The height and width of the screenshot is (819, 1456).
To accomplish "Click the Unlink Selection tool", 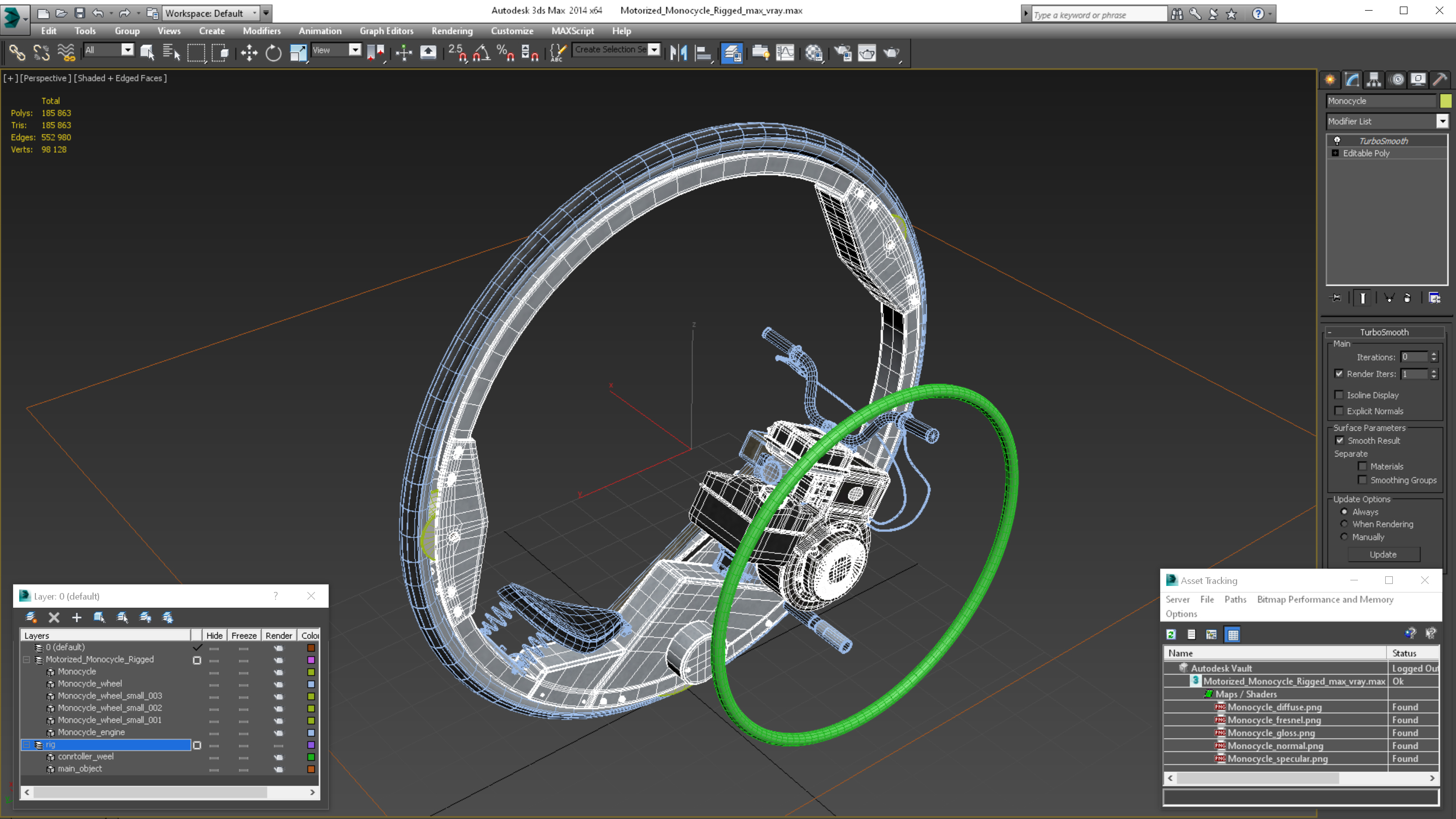I will pos(41,53).
